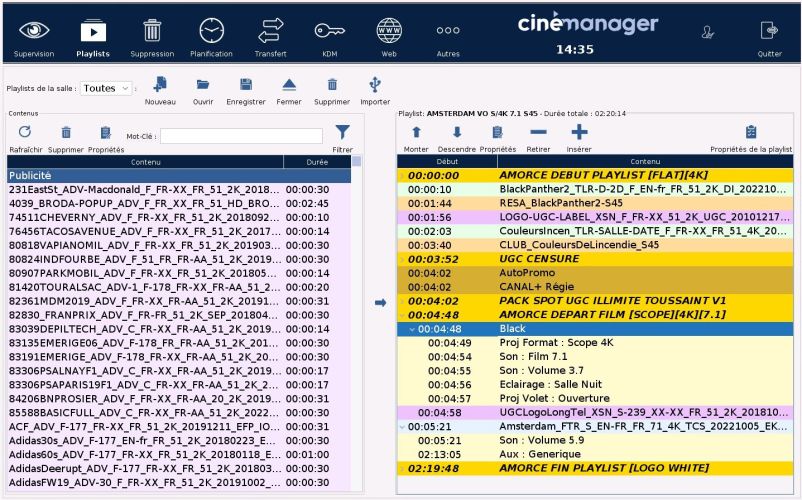The image size is (802, 500).
Task: Expand AMORCE DEBUT PLAYLIST row
Action: 402,176
